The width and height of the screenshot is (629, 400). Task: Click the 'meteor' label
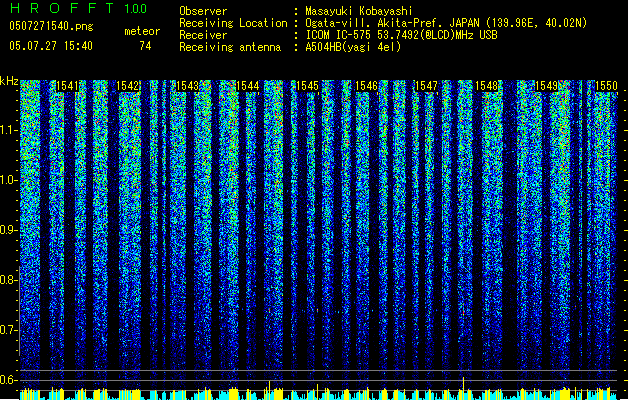coord(142,31)
